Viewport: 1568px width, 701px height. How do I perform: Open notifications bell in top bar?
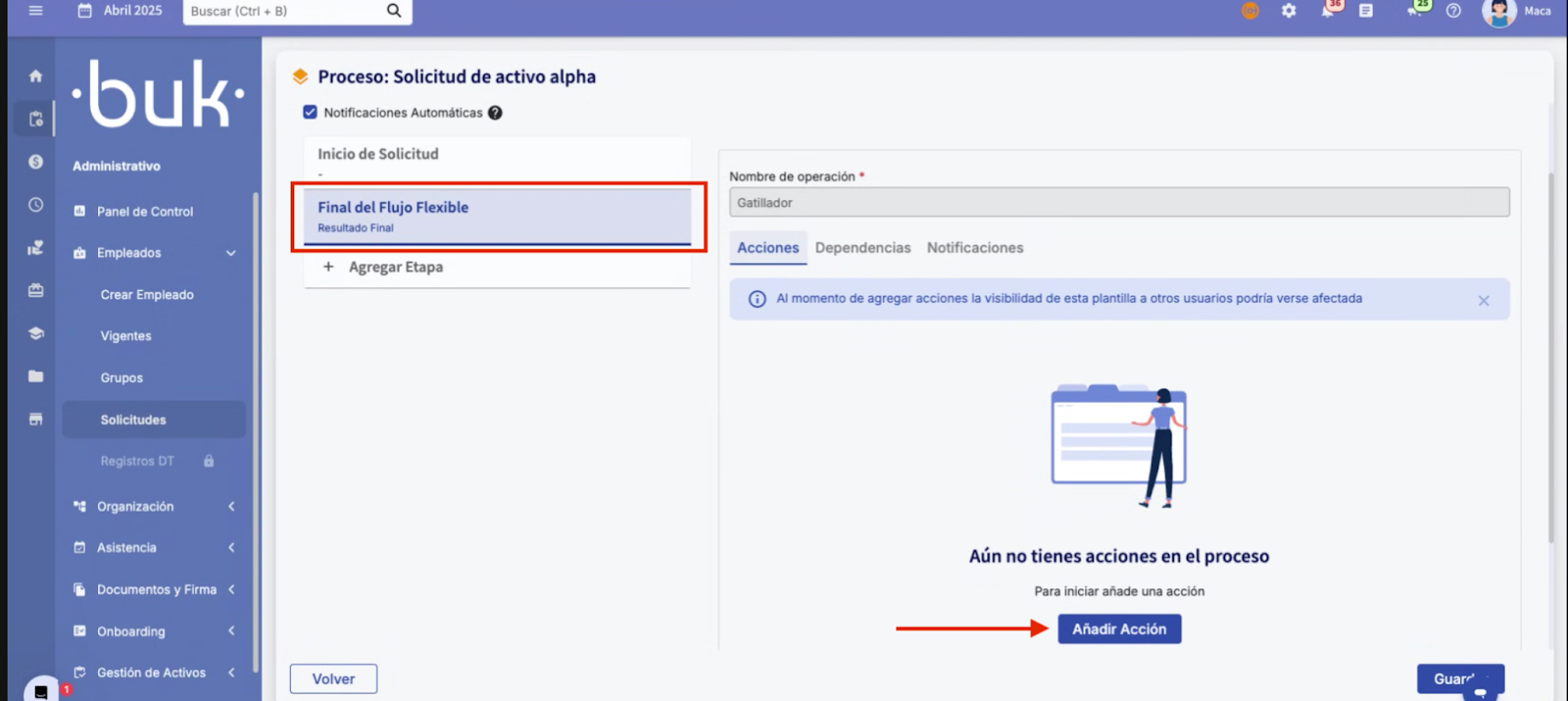click(x=1328, y=11)
